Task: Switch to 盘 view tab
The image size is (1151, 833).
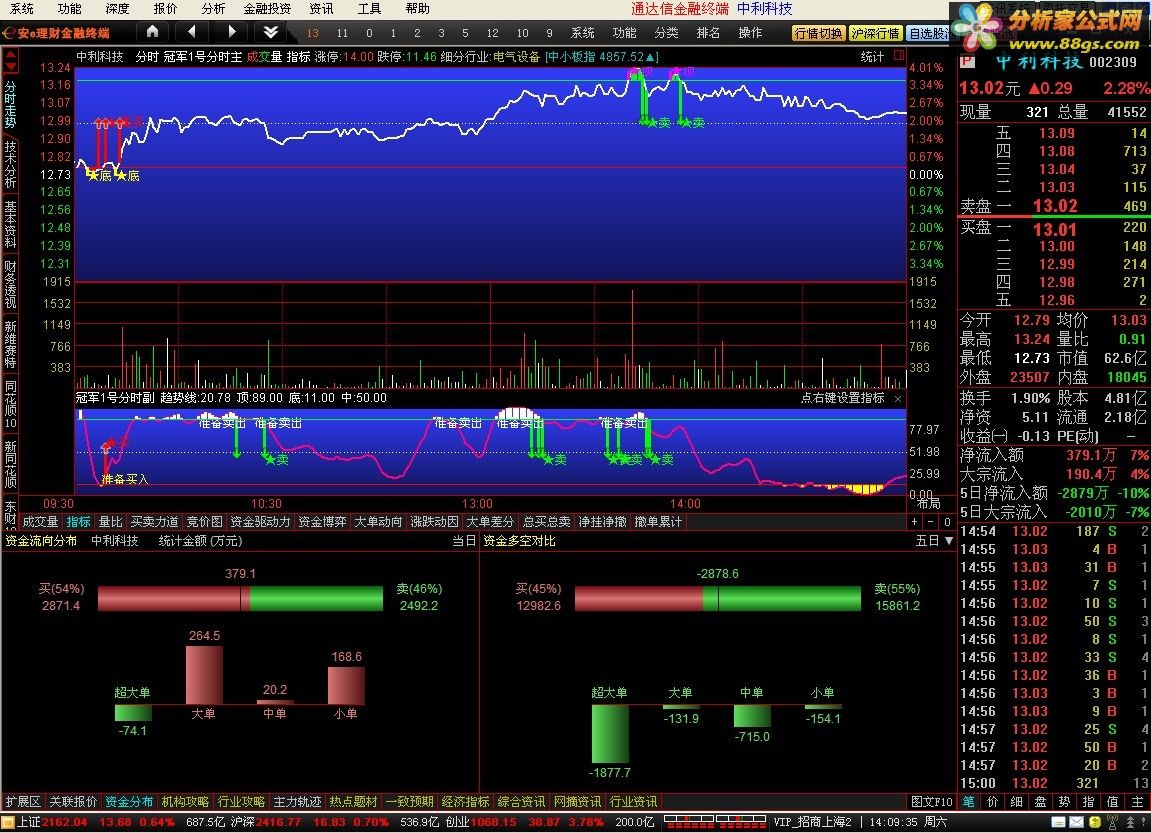Action: click(x=1040, y=802)
